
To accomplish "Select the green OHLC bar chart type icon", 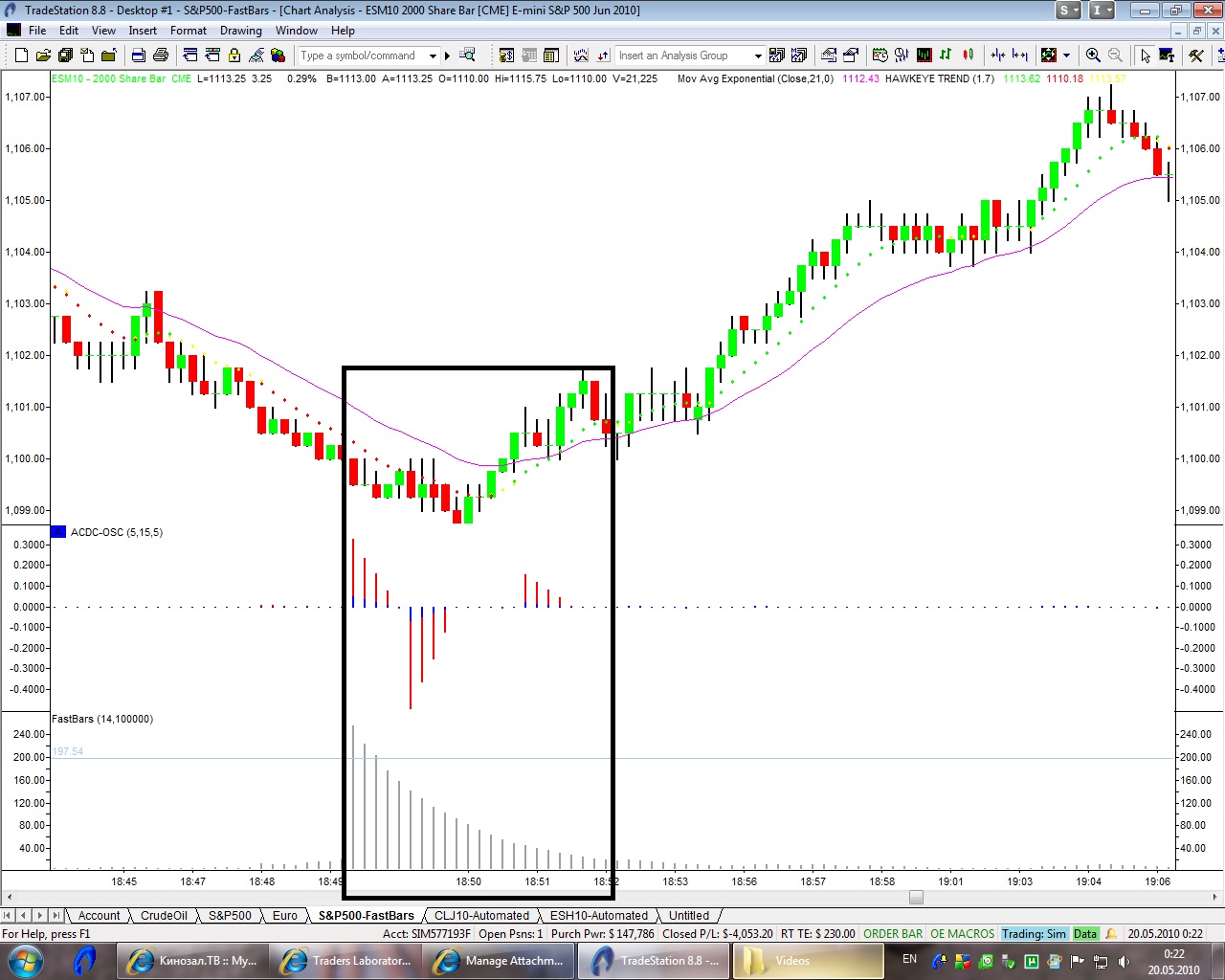I will point(946,55).
